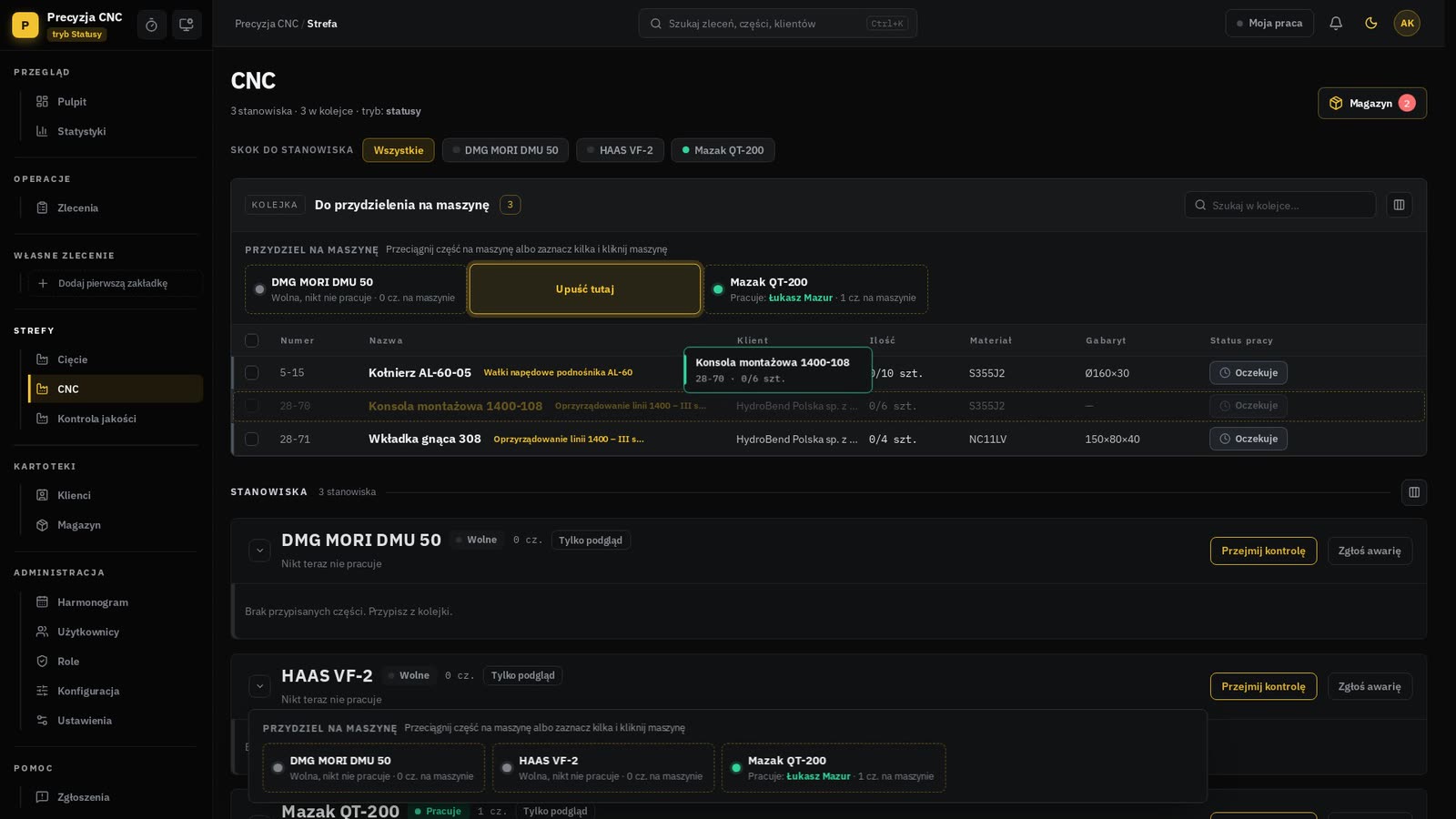Open Oczekuje status for Kołnierz AL-60-05
1456x819 pixels.
(1249, 373)
